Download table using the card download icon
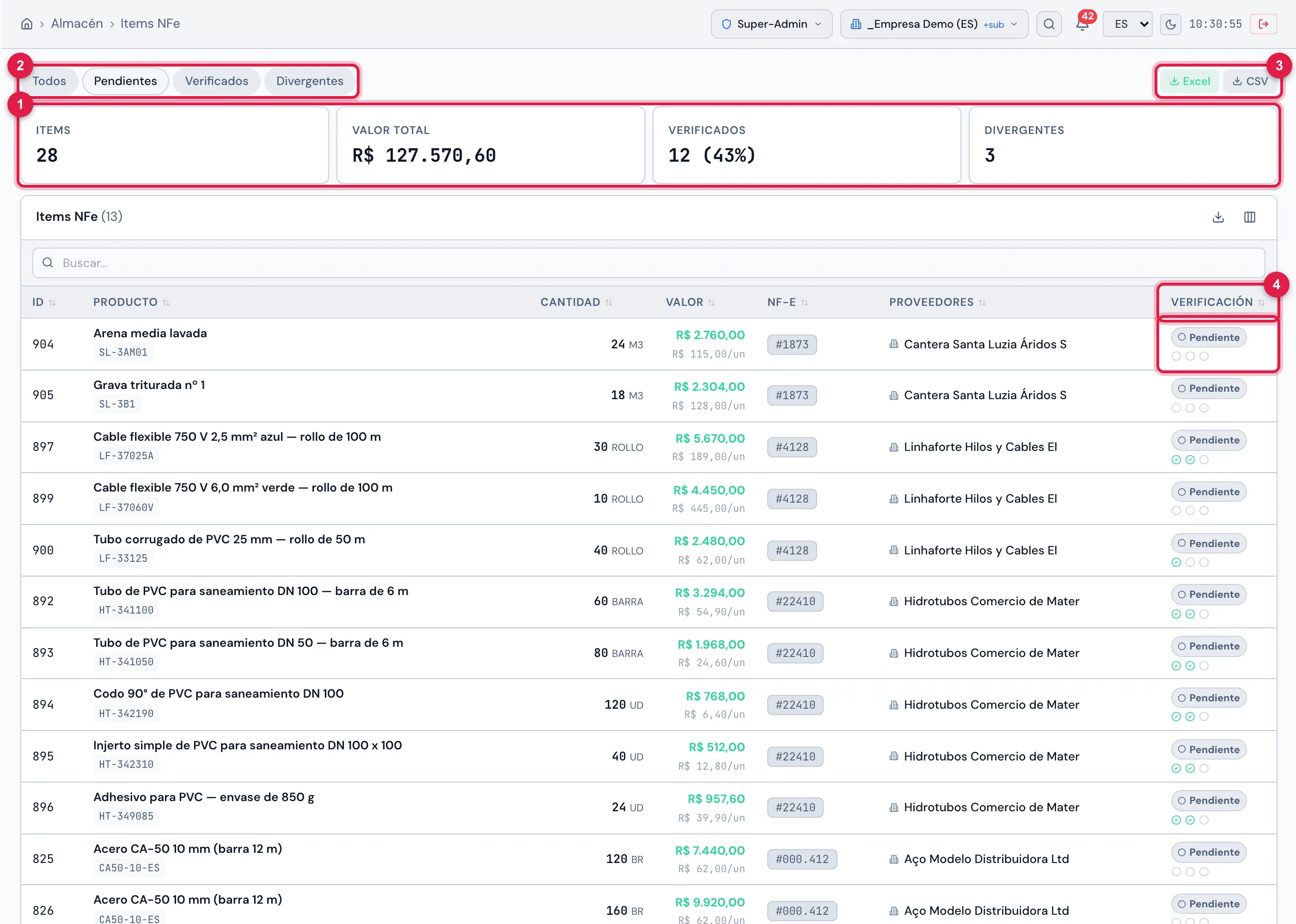Image resolution: width=1296 pixels, height=924 pixels. click(x=1218, y=217)
